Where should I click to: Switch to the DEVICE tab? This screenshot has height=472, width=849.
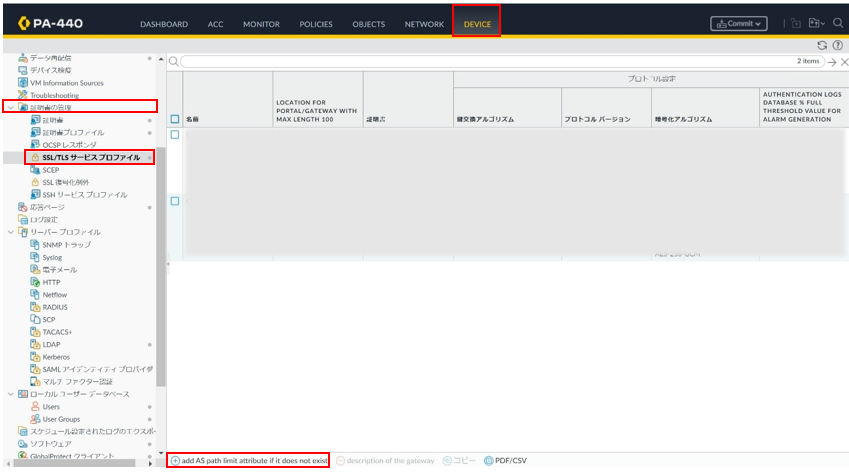click(477, 23)
